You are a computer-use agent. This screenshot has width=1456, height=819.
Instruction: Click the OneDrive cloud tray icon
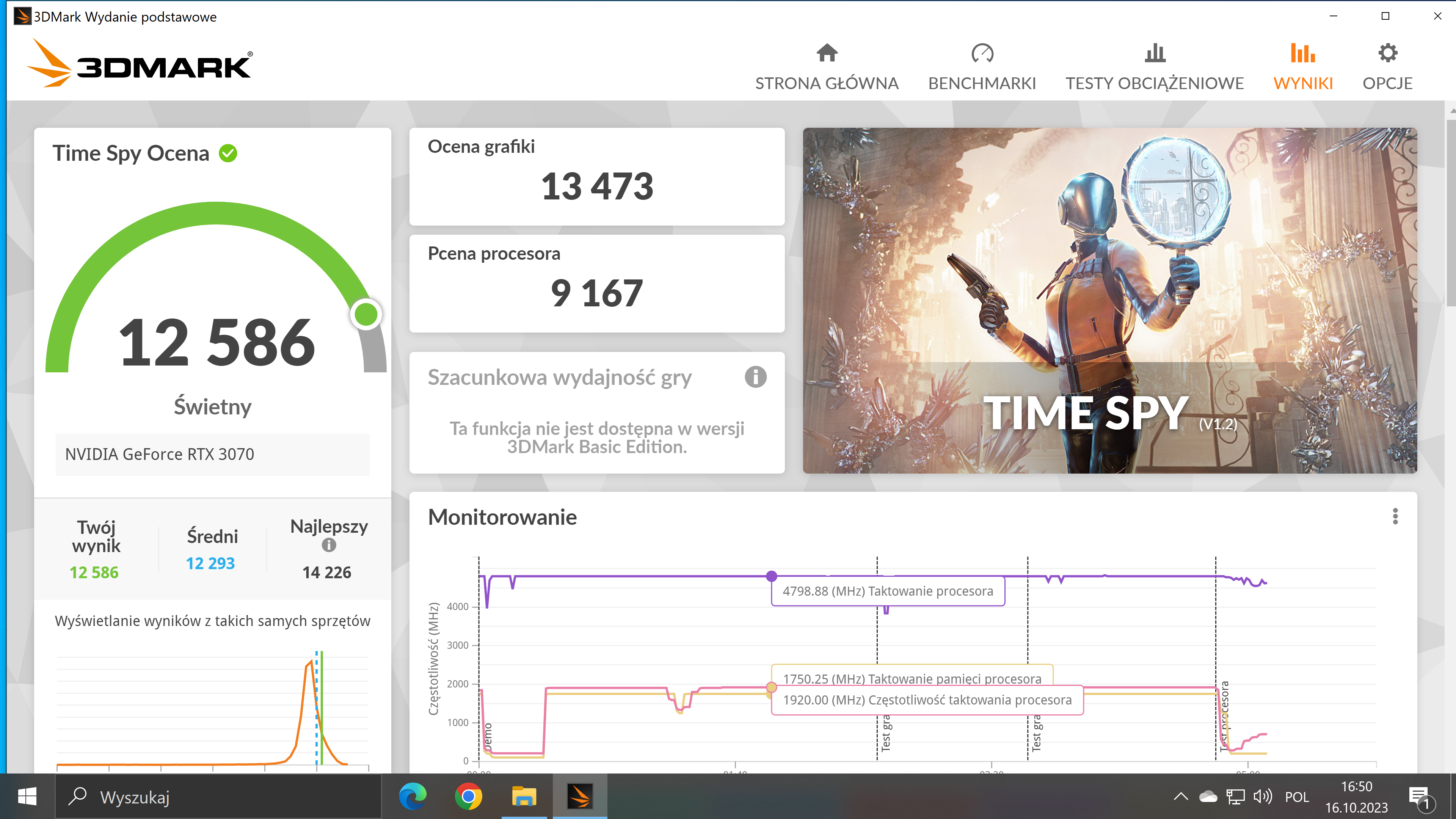[1208, 797]
